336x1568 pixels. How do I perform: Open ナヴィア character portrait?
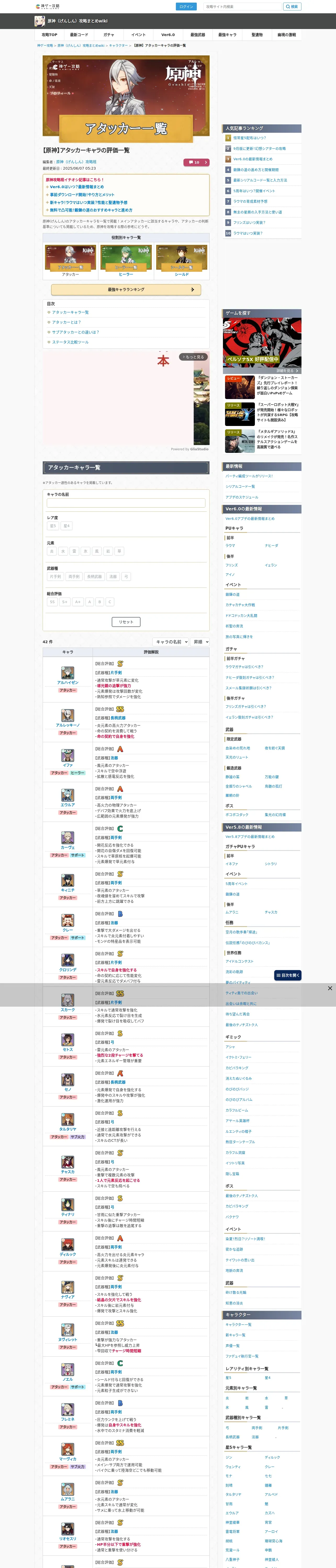tap(68, 1287)
